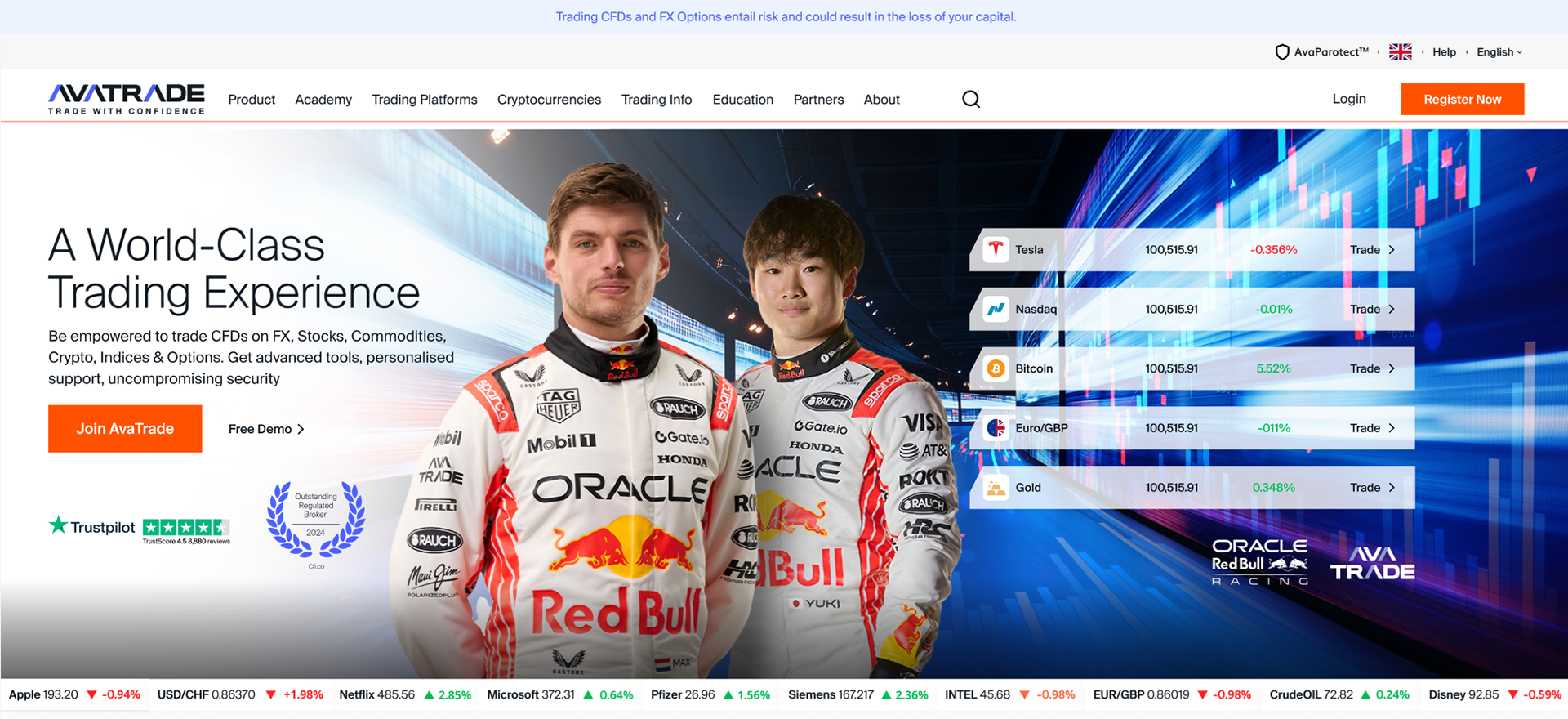Click Gold change 0.348%

[1274, 487]
